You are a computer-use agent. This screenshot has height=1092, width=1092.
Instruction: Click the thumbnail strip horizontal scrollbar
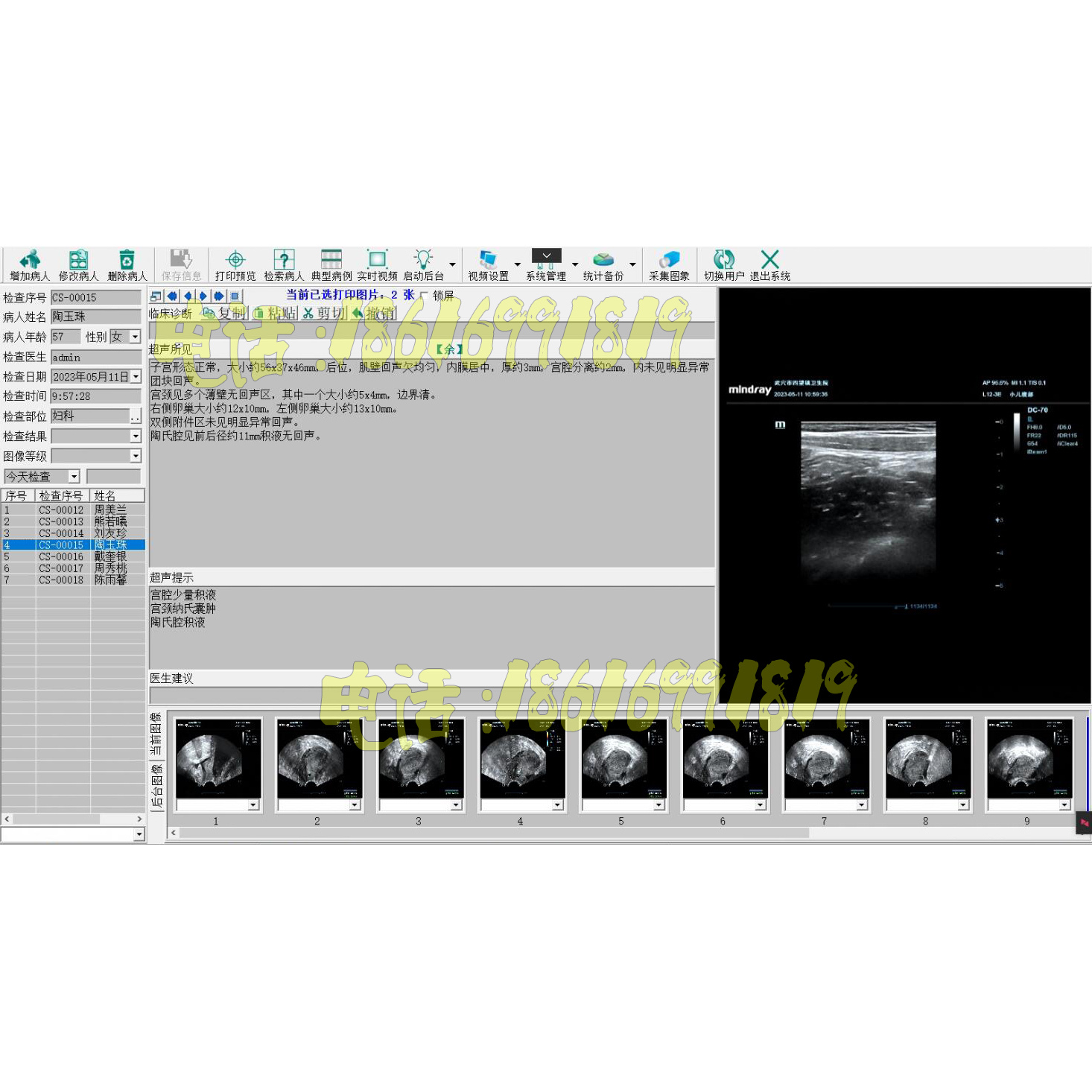pyautogui.click(x=493, y=833)
